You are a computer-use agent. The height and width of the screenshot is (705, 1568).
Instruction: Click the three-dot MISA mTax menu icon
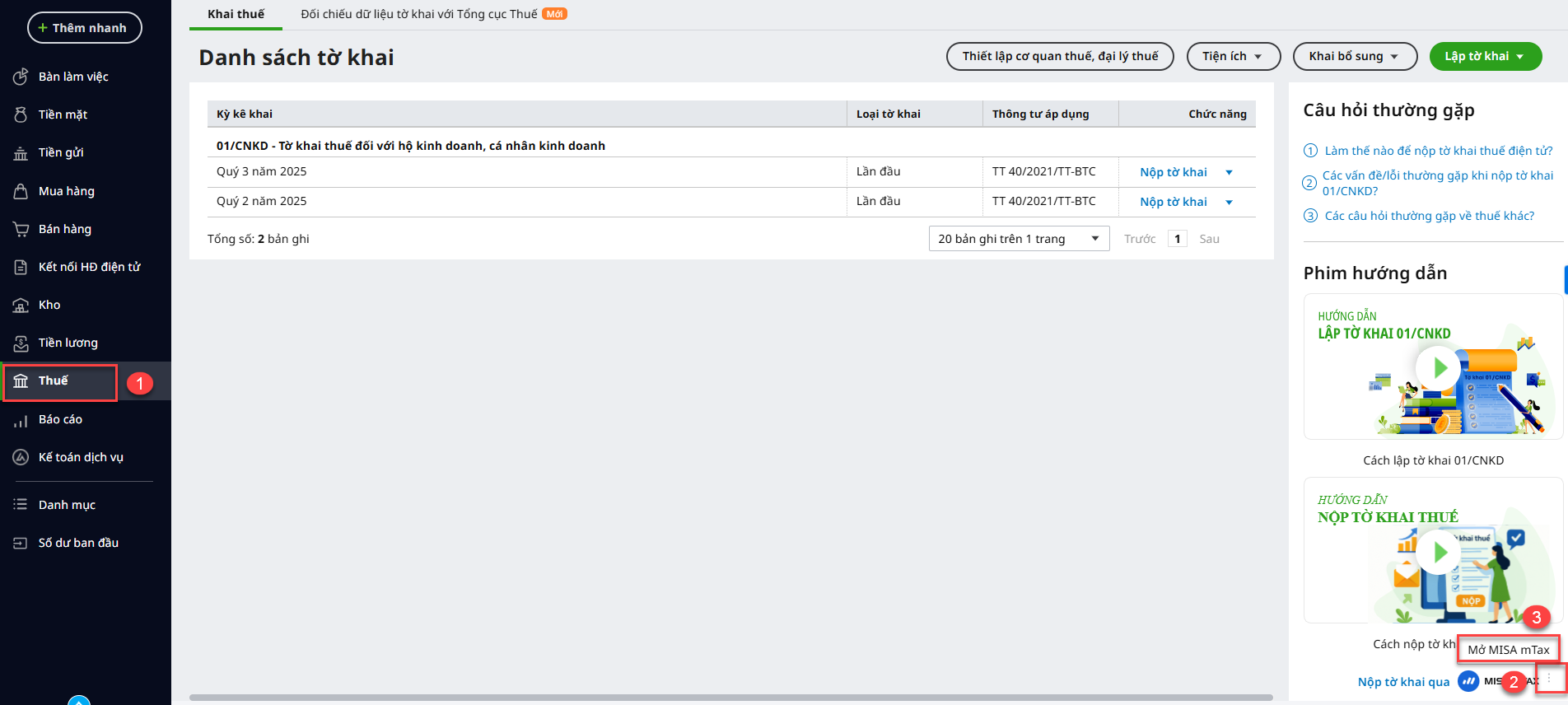tap(1549, 679)
